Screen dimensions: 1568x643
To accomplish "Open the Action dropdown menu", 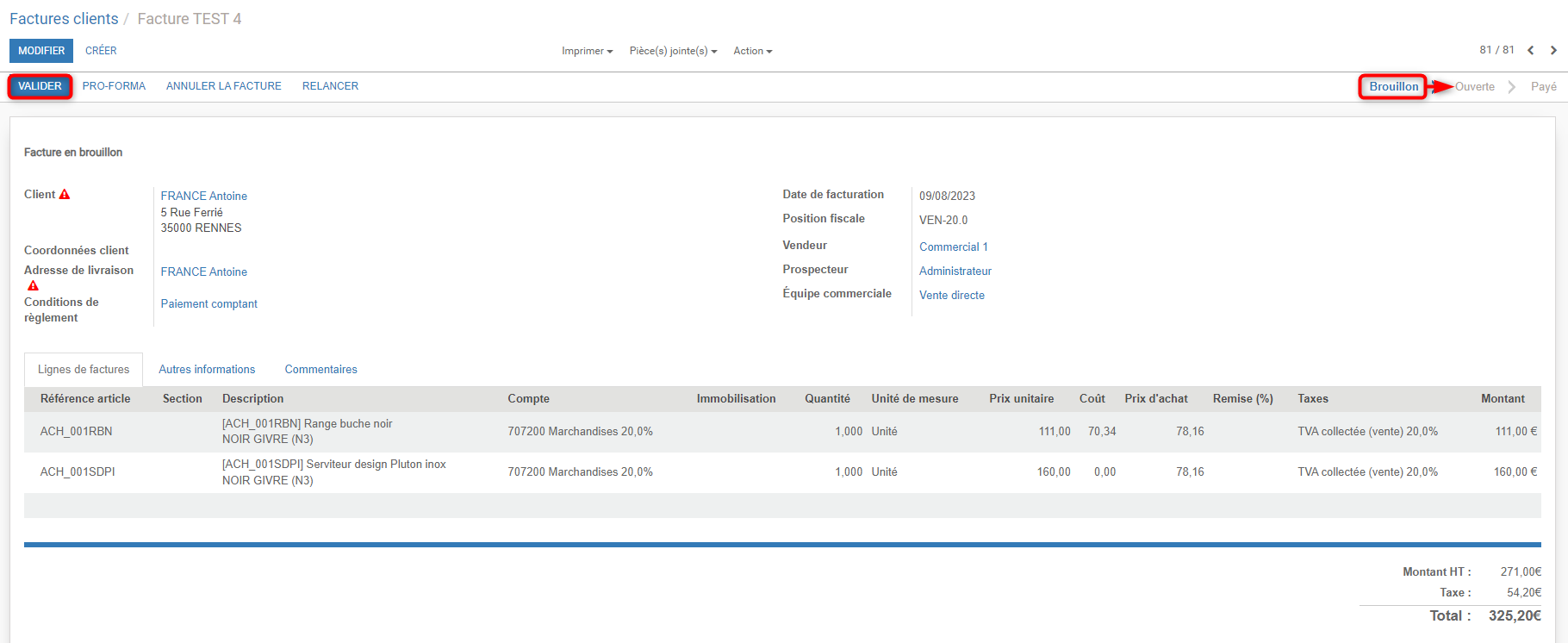I will click(752, 51).
